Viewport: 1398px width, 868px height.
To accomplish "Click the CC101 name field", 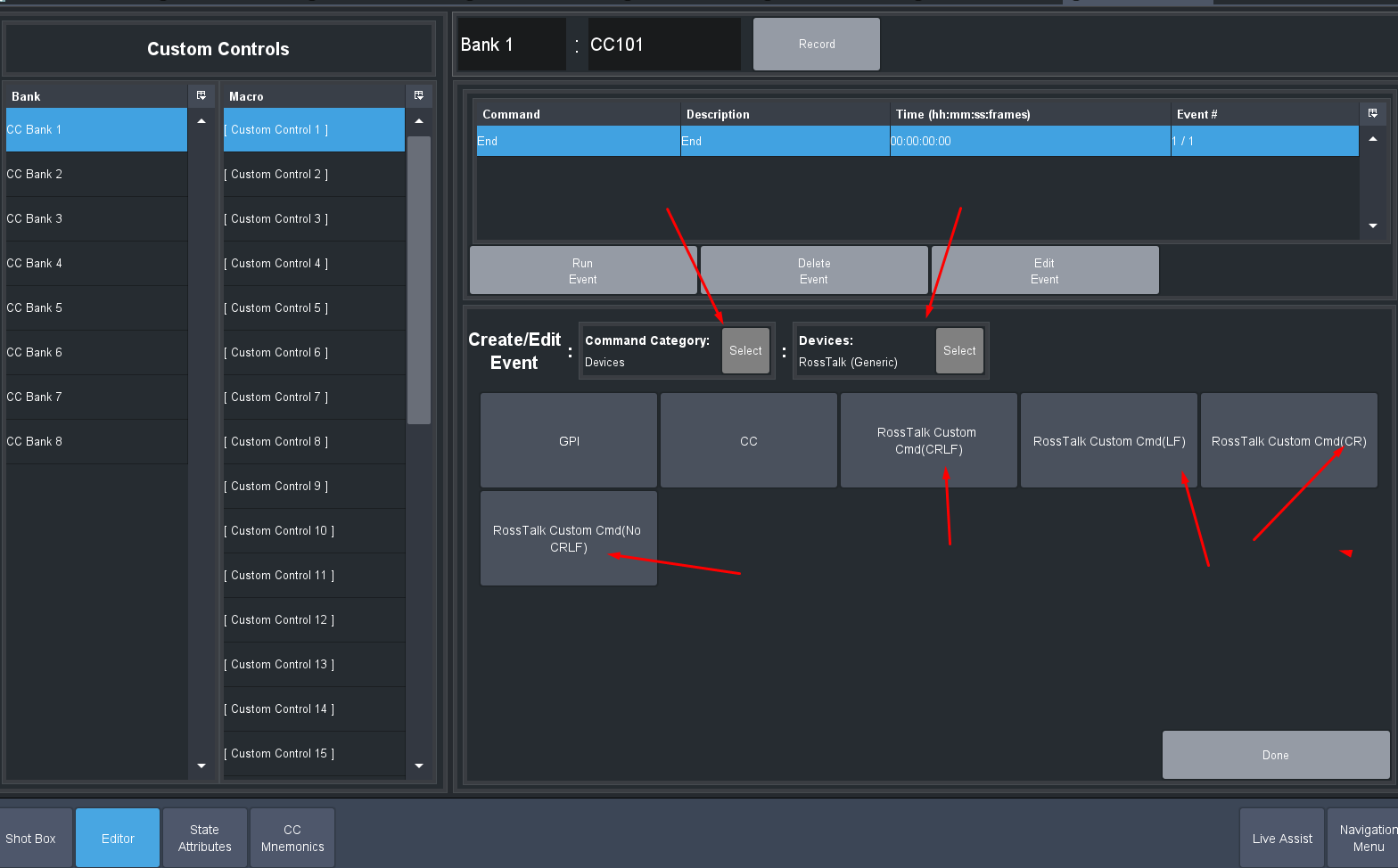I will point(664,45).
